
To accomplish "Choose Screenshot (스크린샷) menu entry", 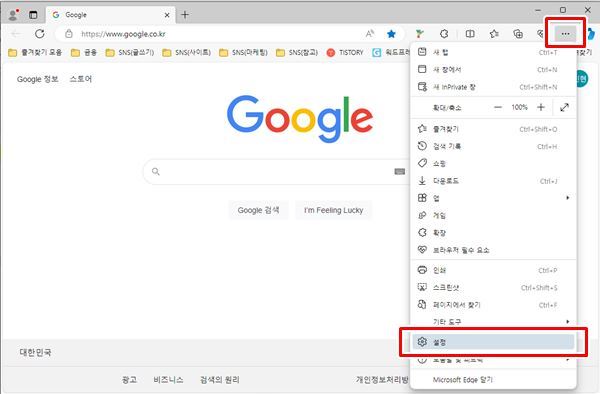I will click(493, 288).
